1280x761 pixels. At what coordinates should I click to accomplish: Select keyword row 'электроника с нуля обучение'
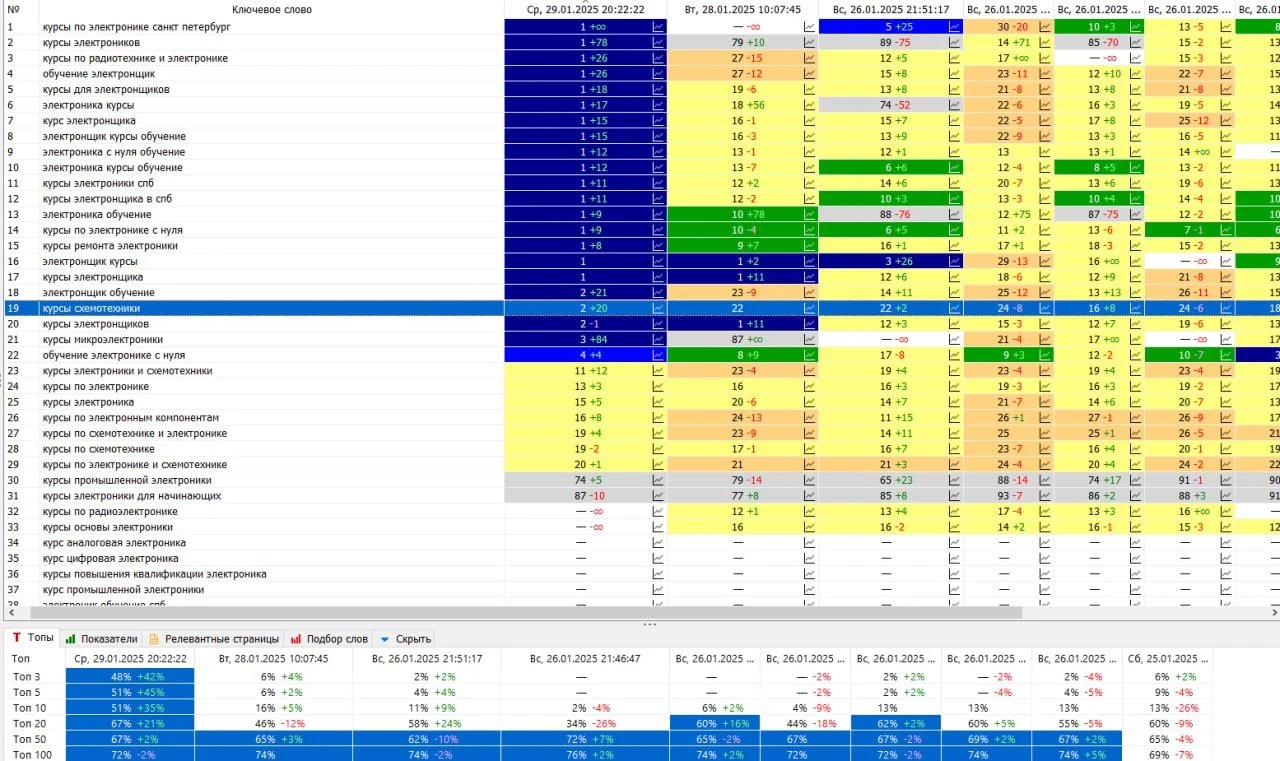coord(113,152)
